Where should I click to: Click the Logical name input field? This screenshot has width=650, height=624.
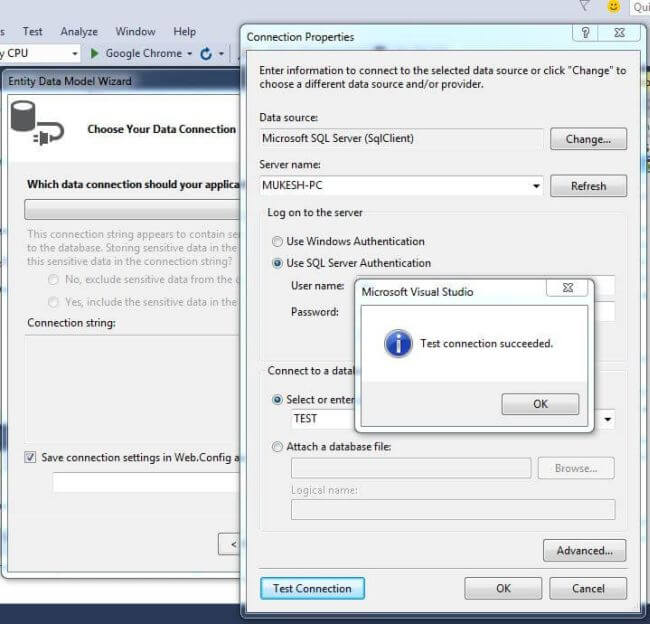453,510
